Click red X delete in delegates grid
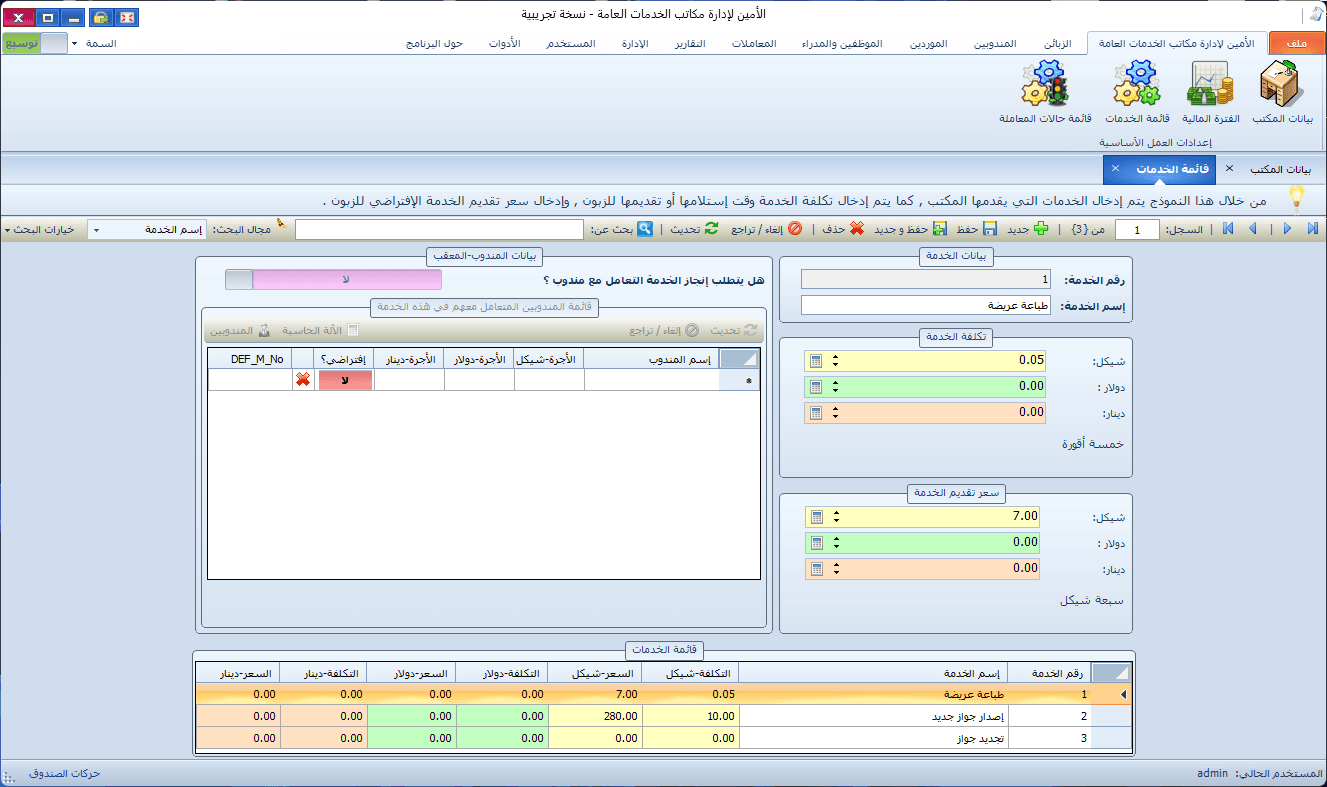 click(302, 380)
